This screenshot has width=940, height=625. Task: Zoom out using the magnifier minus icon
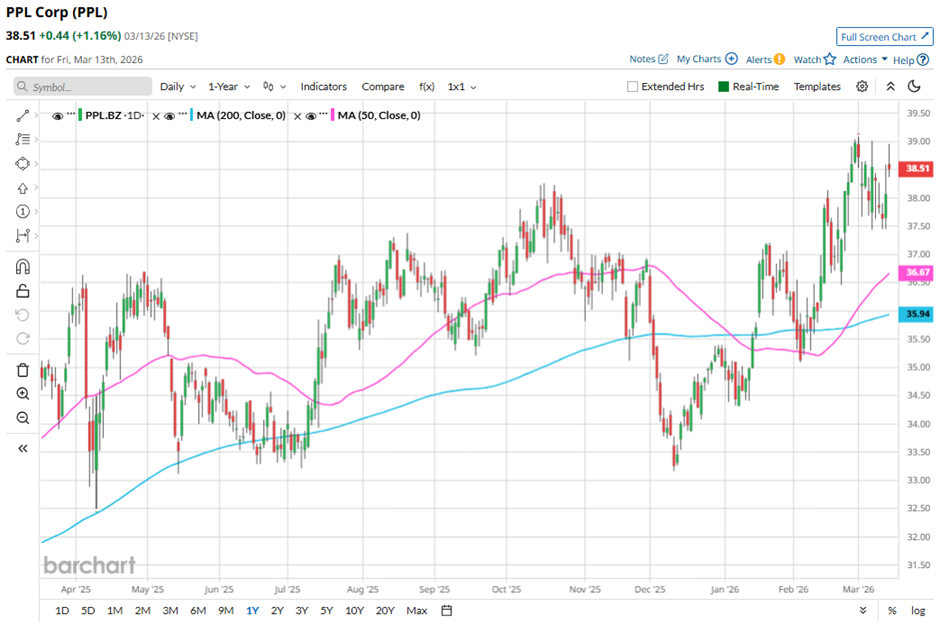(x=23, y=418)
